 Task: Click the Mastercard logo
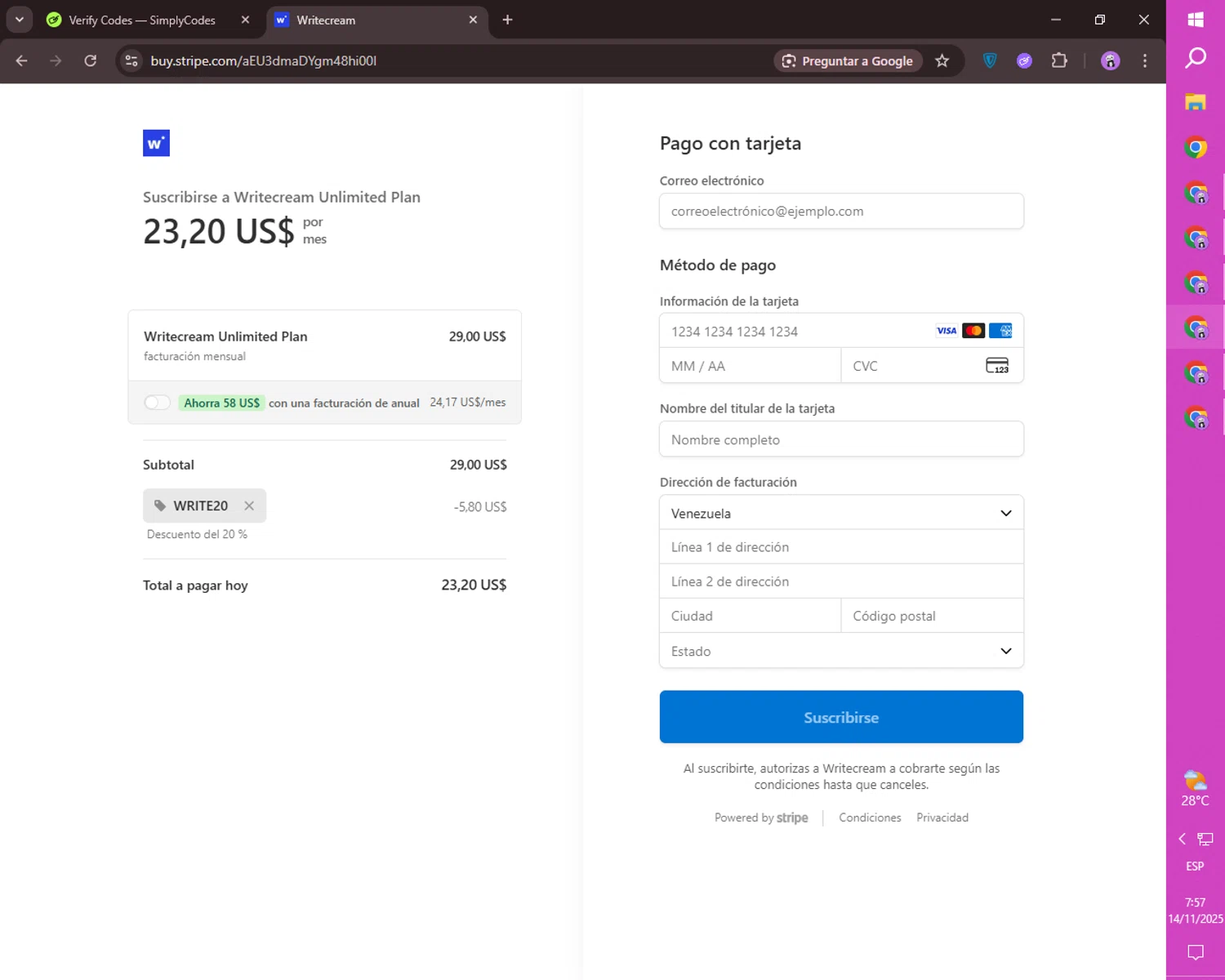coord(973,331)
